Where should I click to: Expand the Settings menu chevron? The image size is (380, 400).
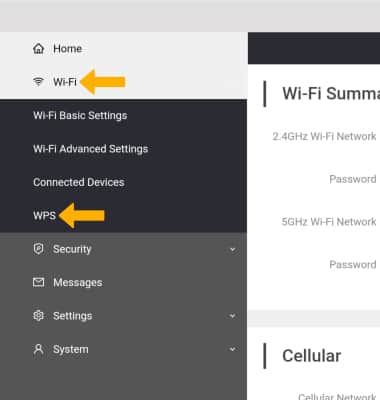coord(233,316)
